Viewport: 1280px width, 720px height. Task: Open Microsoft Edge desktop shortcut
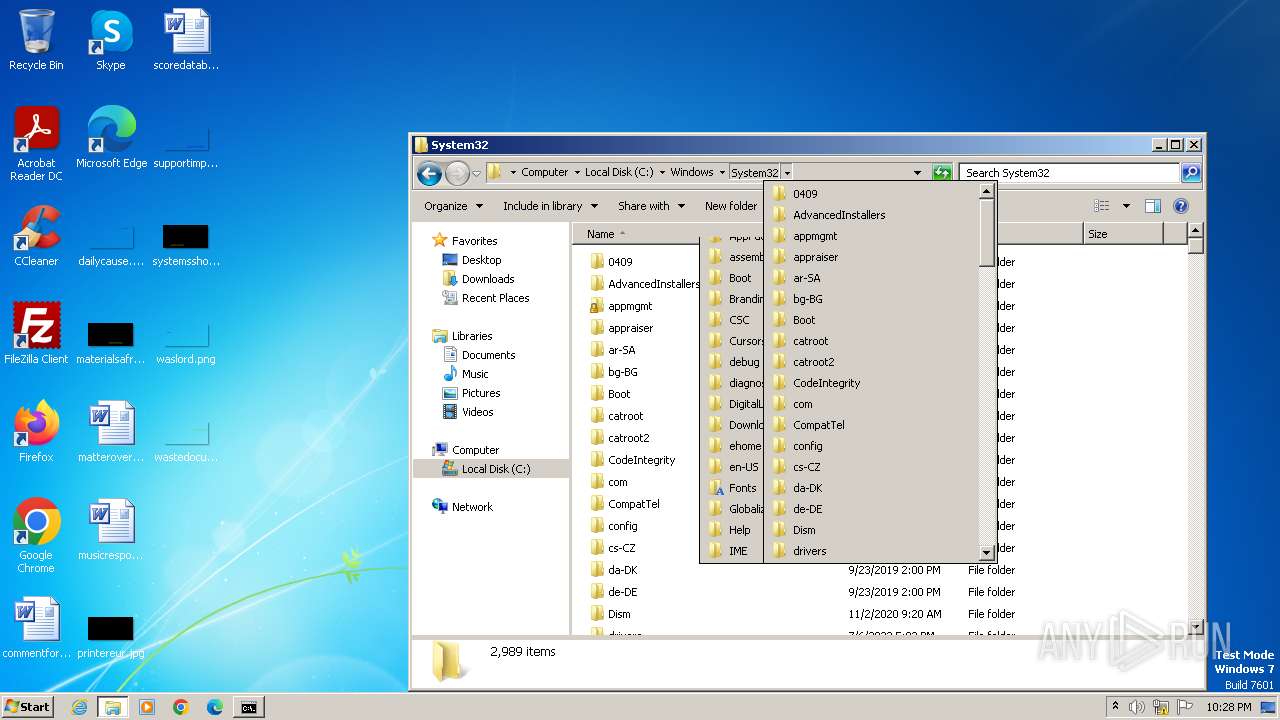[x=111, y=139]
